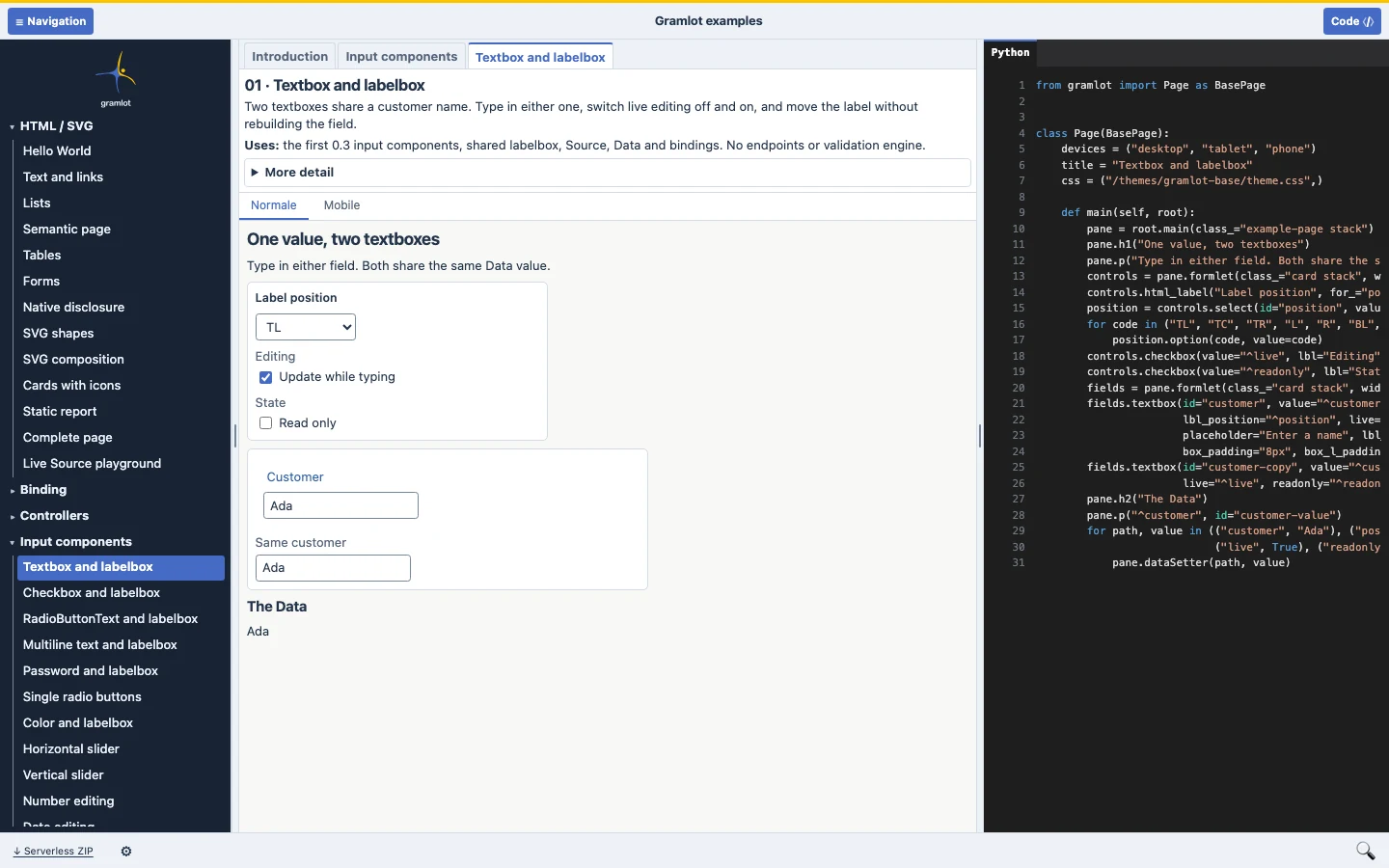
Task: Expand the Binding section
Action: 43,490
